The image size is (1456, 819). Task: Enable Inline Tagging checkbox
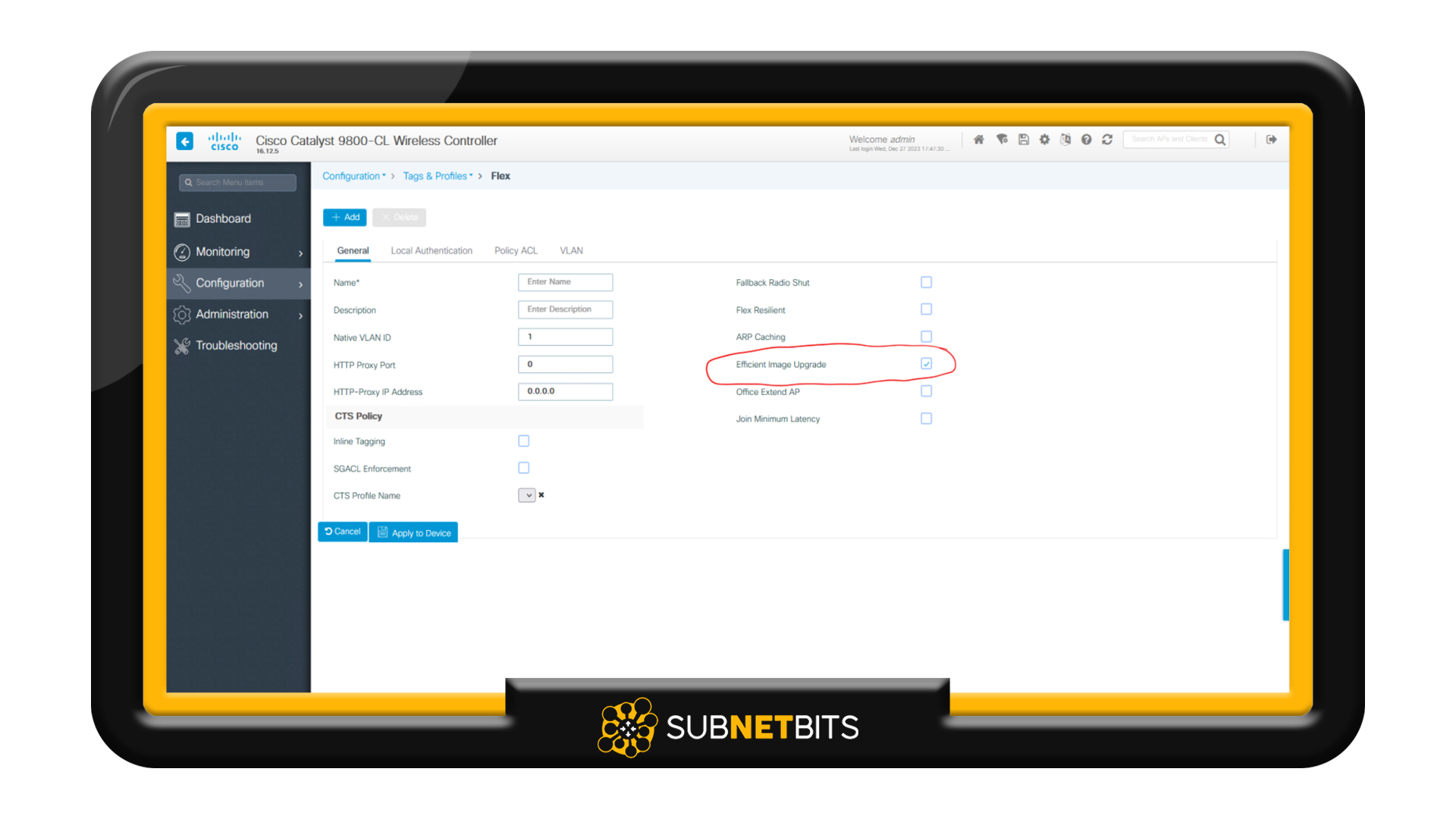pyautogui.click(x=523, y=441)
